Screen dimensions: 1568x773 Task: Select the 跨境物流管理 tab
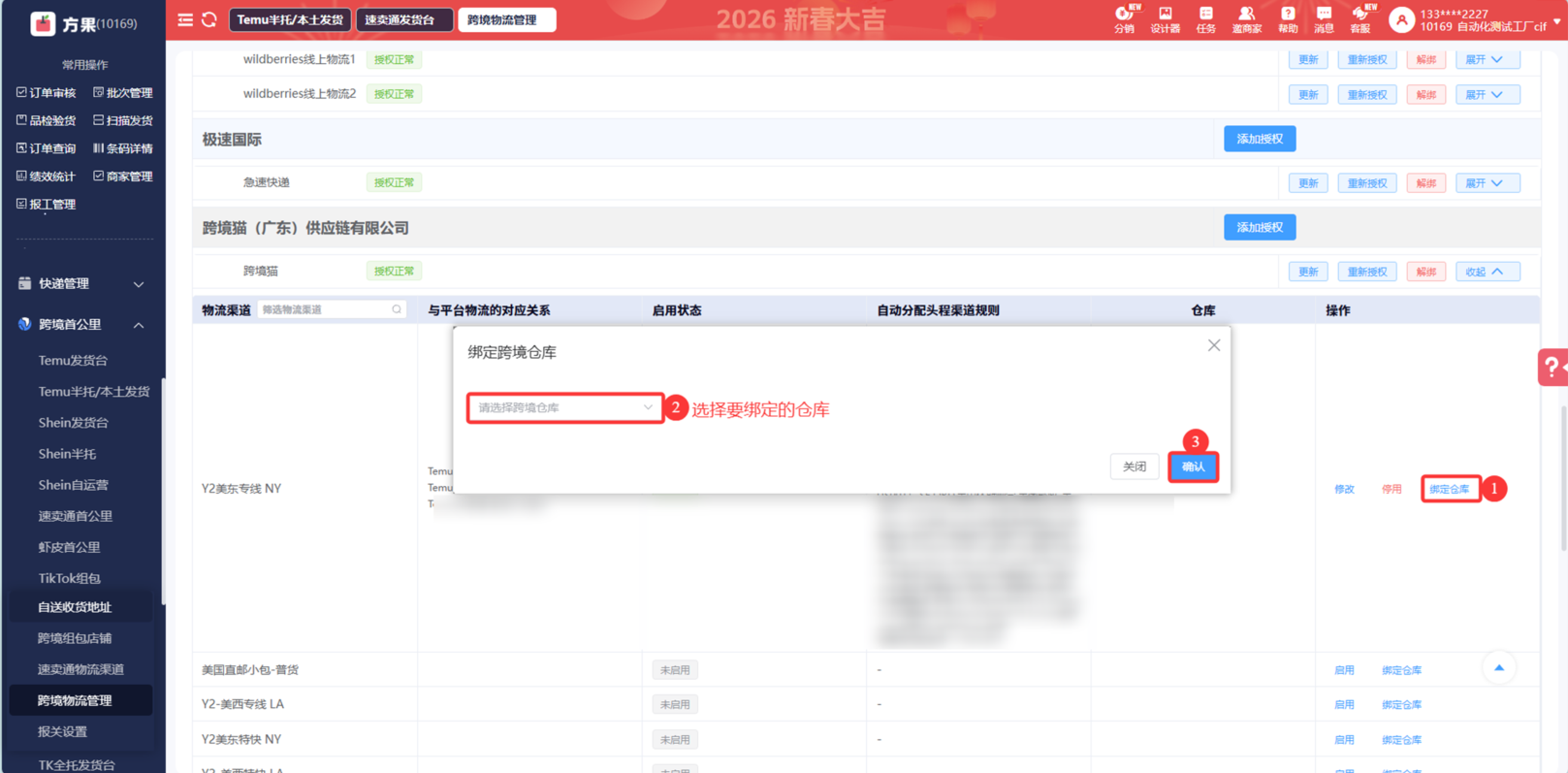(x=506, y=19)
